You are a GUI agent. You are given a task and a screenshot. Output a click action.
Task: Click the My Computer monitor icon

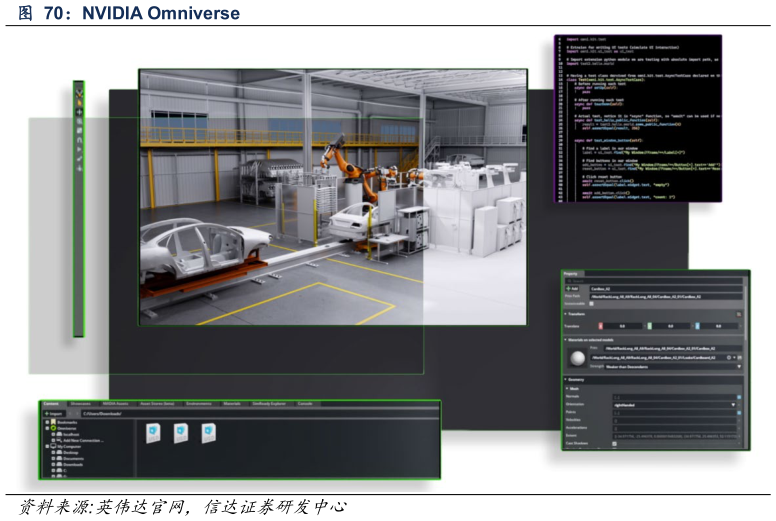pos(53,446)
